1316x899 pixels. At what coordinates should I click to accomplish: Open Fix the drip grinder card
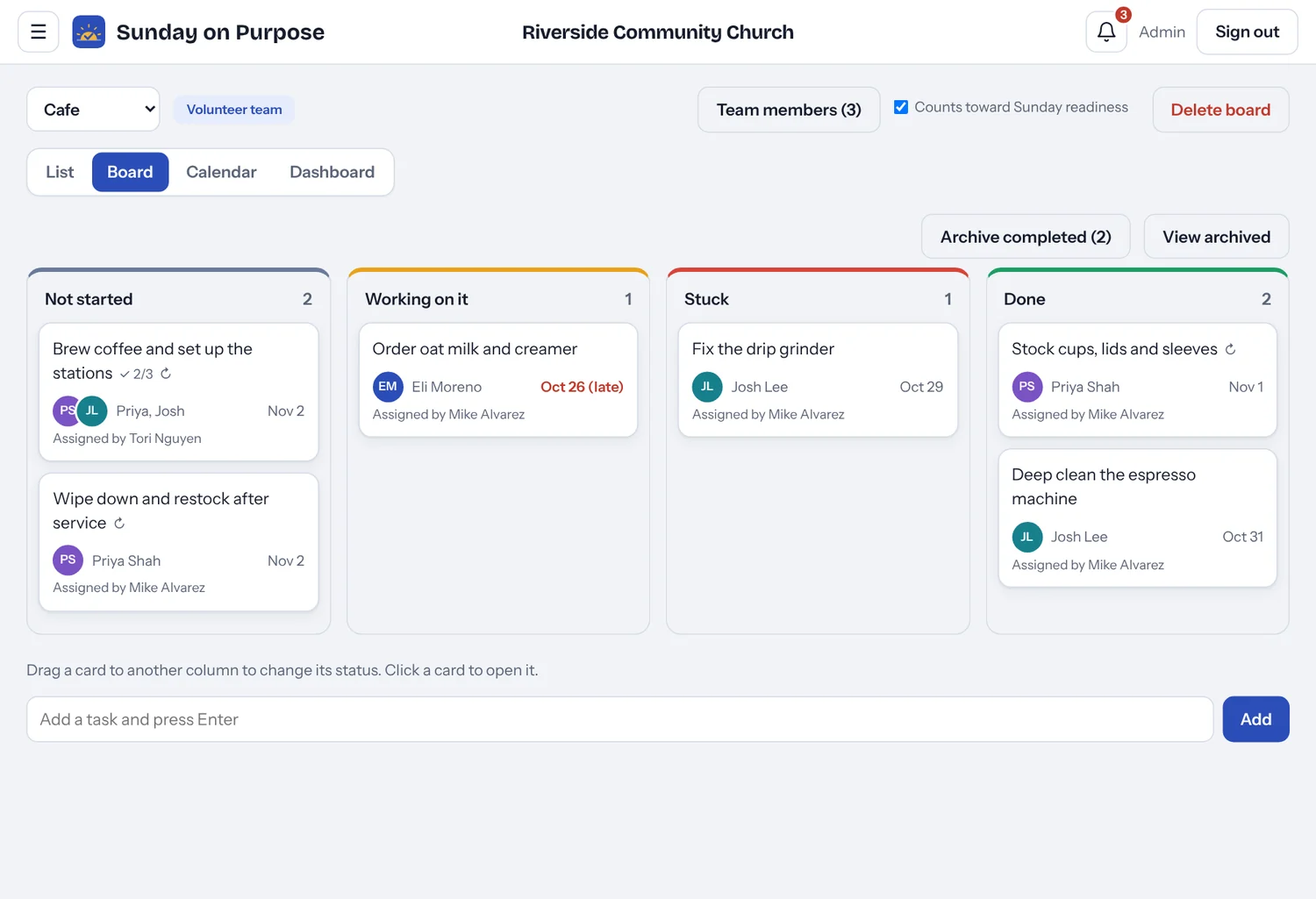[818, 380]
